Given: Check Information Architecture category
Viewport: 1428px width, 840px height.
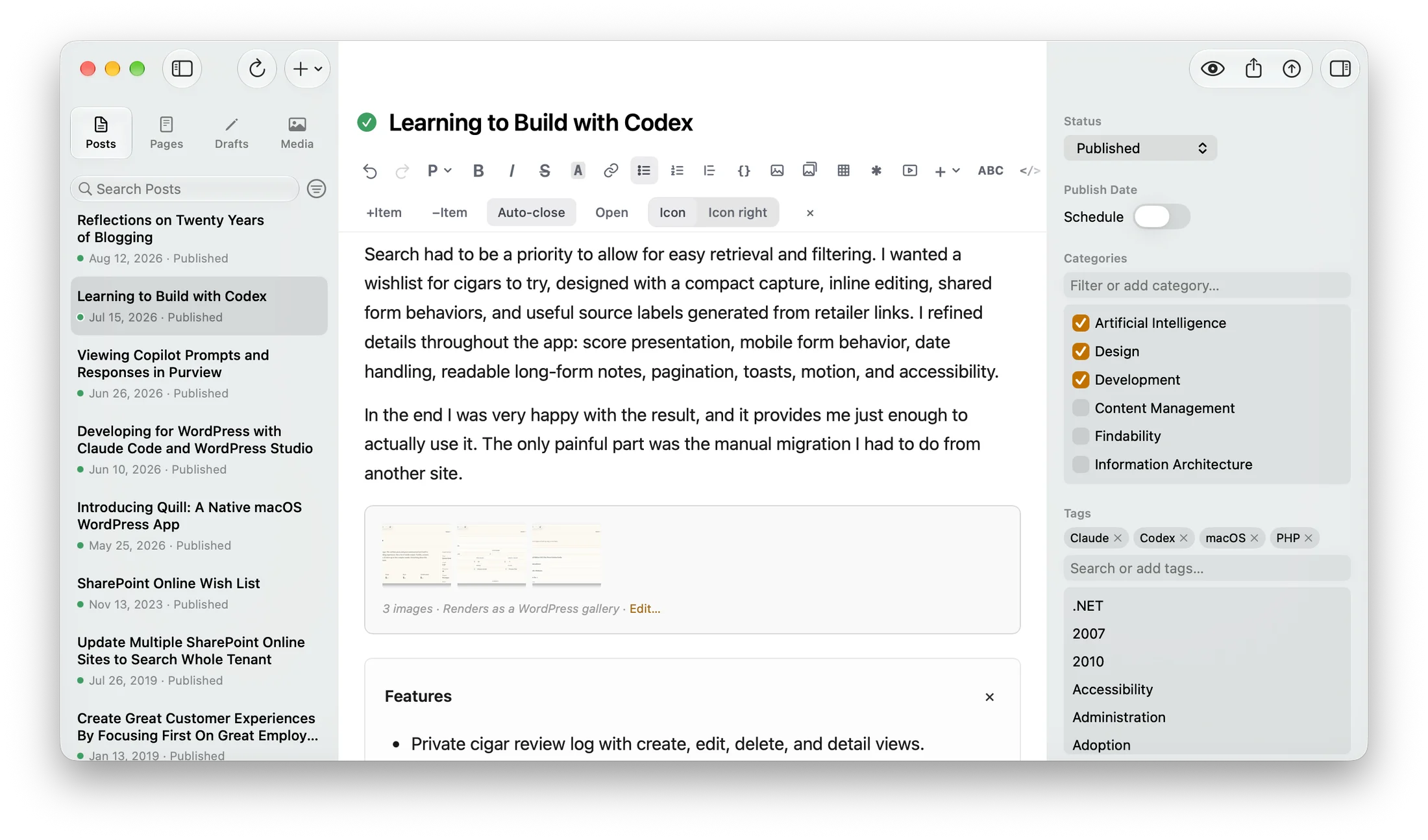Looking at the screenshot, I should (1081, 464).
